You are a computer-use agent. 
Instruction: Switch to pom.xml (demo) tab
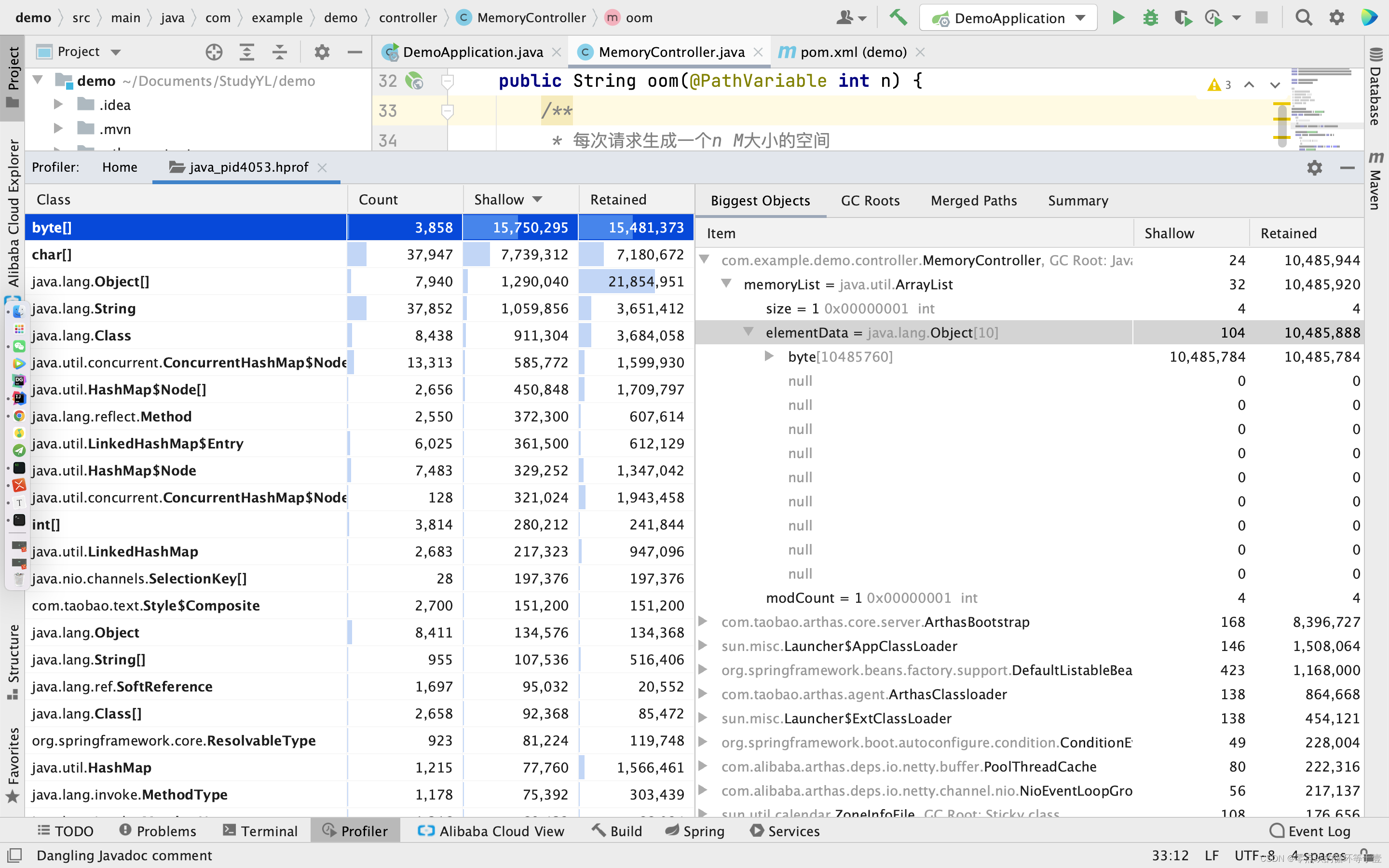coord(852,52)
